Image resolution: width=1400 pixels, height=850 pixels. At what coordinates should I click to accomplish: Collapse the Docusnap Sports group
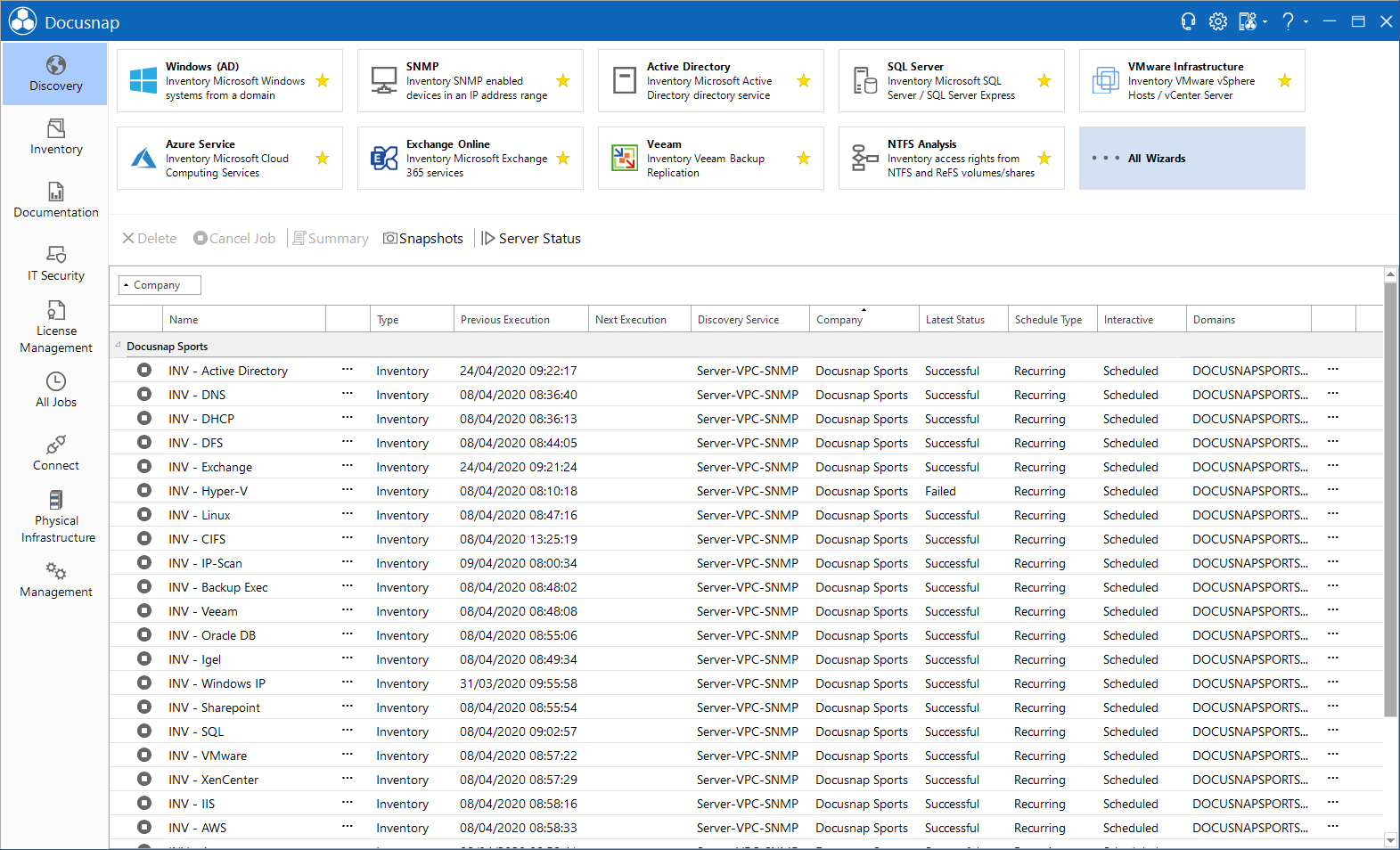(x=118, y=346)
